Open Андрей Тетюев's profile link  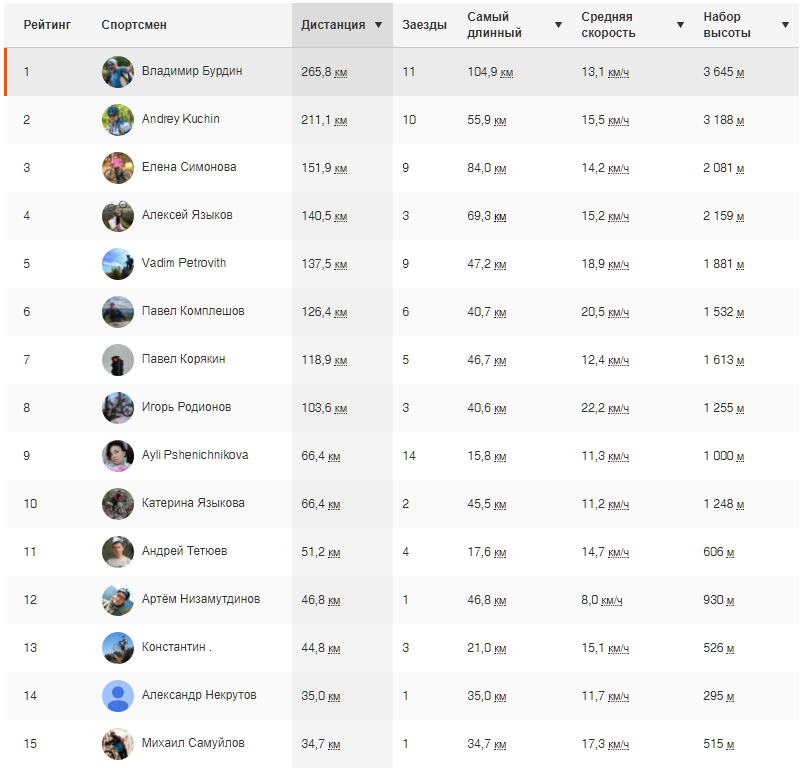click(x=185, y=551)
